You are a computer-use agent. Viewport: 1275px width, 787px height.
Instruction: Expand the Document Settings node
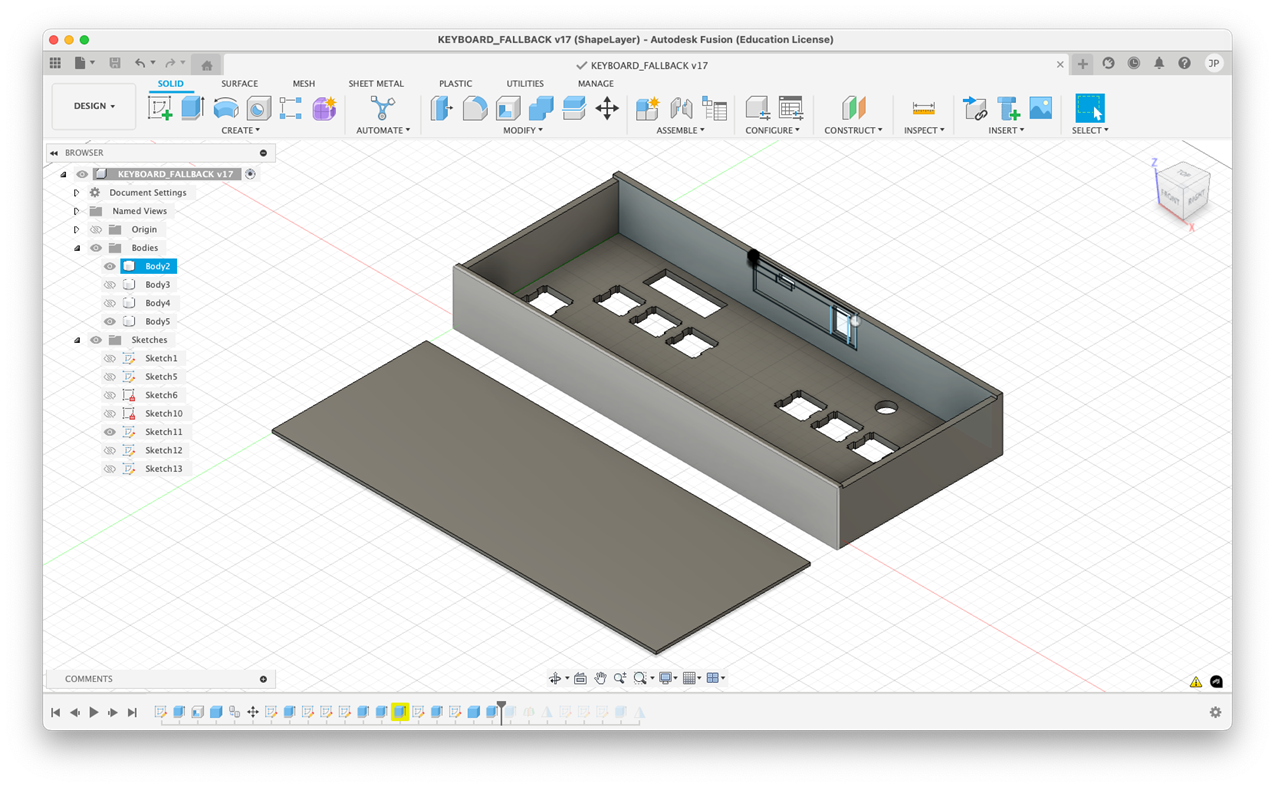tap(76, 193)
